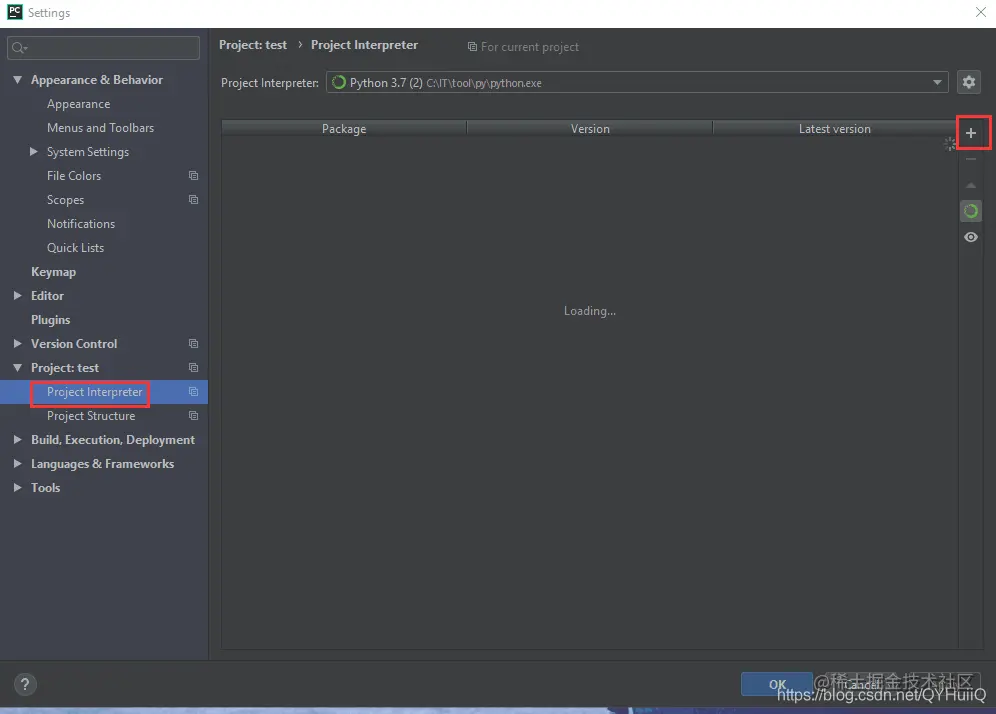The width and height of the screenshot is (996, 714).
Task: Click the copy icon beside Project: test
Action: [194, 368]
